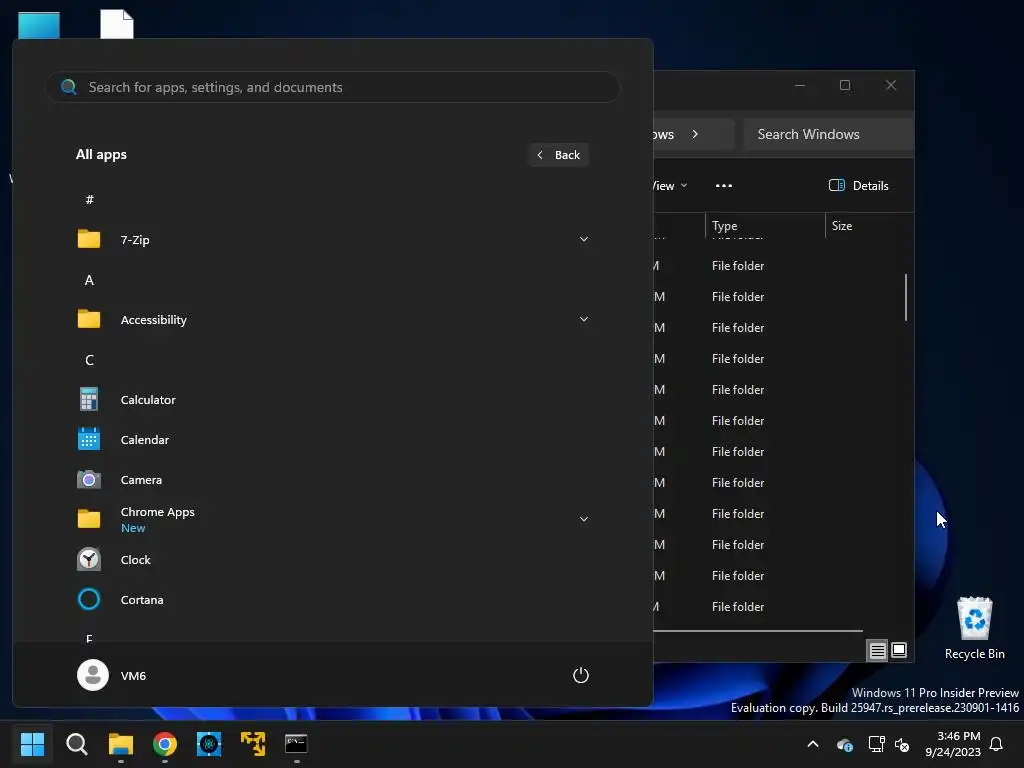Open the Recycle Bin desktop icon

[x=974, y=628]
